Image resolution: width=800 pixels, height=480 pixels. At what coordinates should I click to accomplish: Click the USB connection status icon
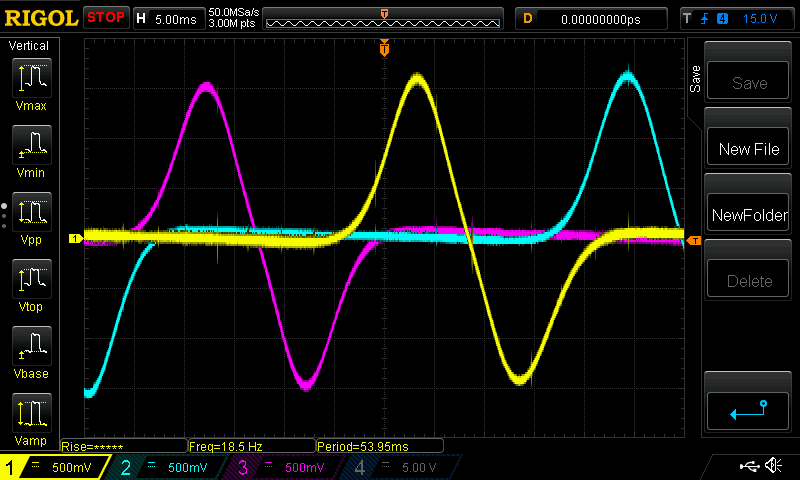pyautogui.click(x=749, y=466)
